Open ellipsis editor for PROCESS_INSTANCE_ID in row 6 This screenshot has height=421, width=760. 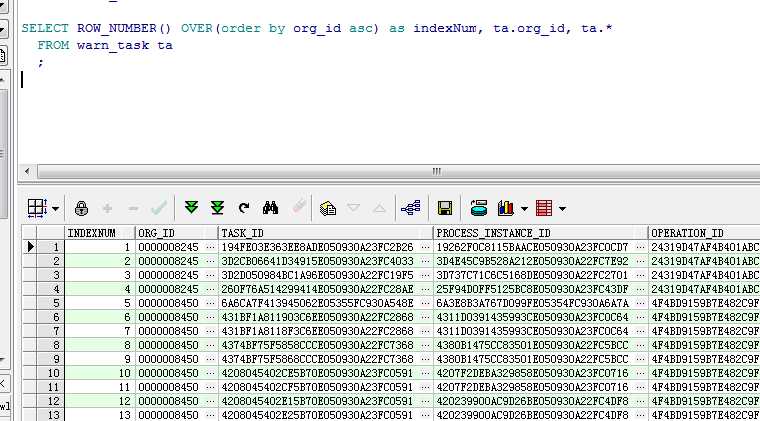click(x=640, y=317)
